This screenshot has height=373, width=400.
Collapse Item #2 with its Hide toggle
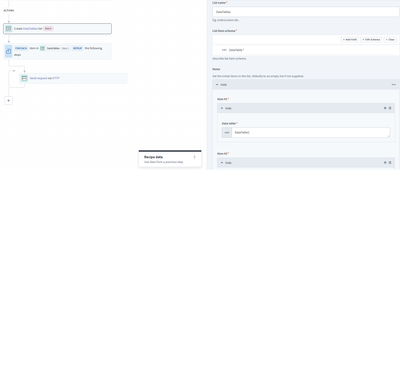click(226, 163)
